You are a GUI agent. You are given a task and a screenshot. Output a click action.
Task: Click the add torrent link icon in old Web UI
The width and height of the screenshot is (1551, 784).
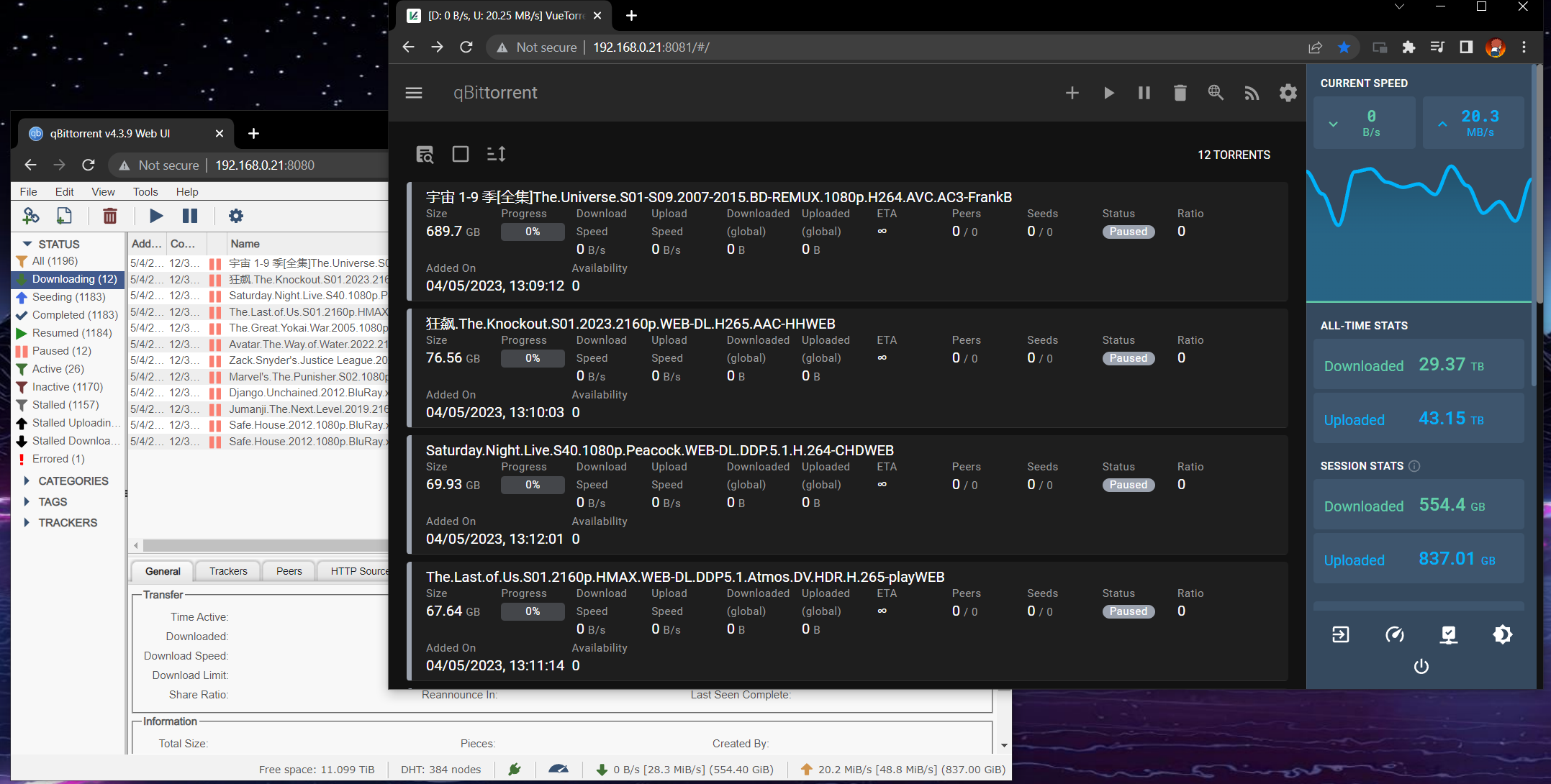click(30, 216)
